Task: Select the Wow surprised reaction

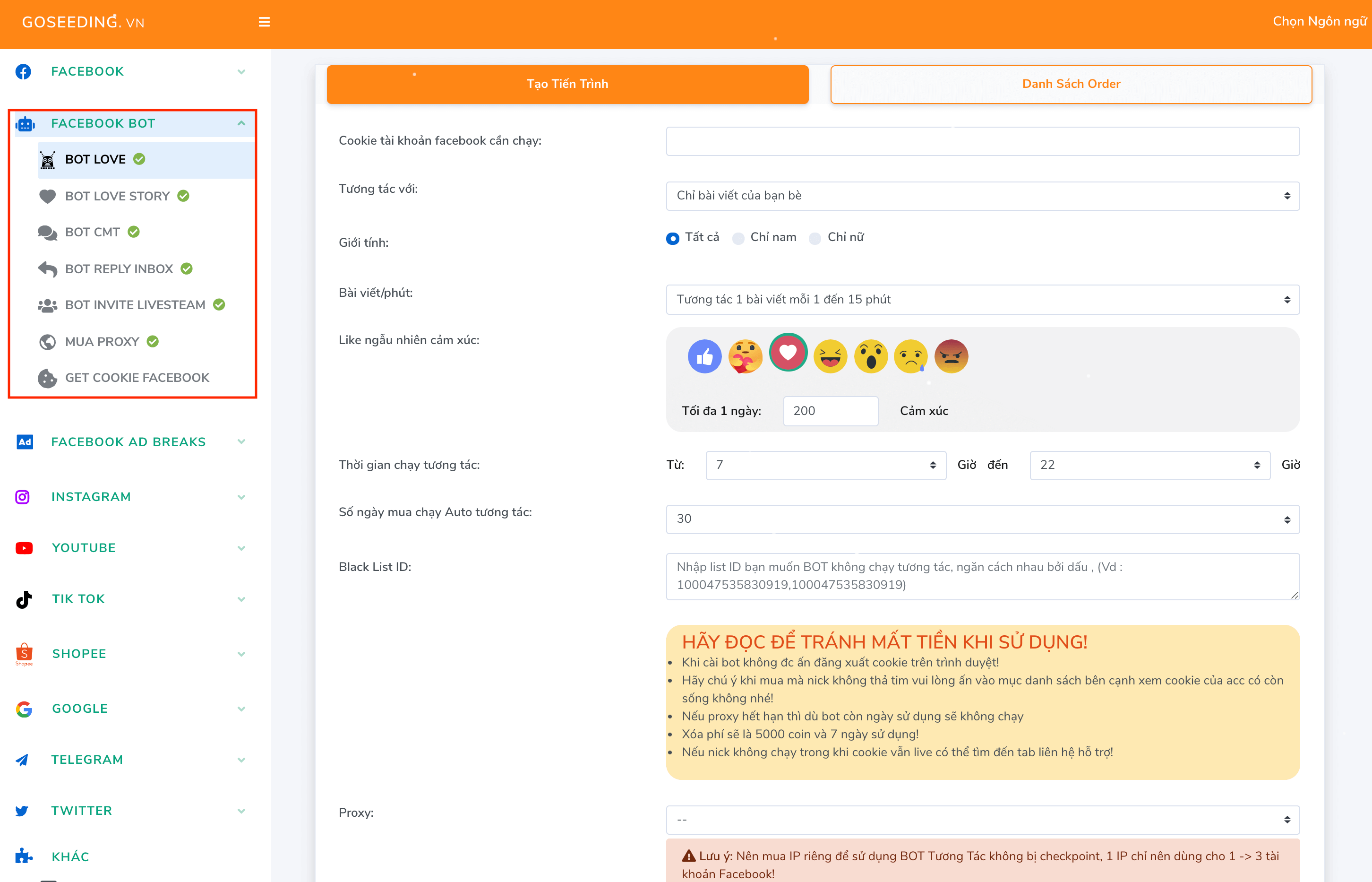Action: click(871, 357)
